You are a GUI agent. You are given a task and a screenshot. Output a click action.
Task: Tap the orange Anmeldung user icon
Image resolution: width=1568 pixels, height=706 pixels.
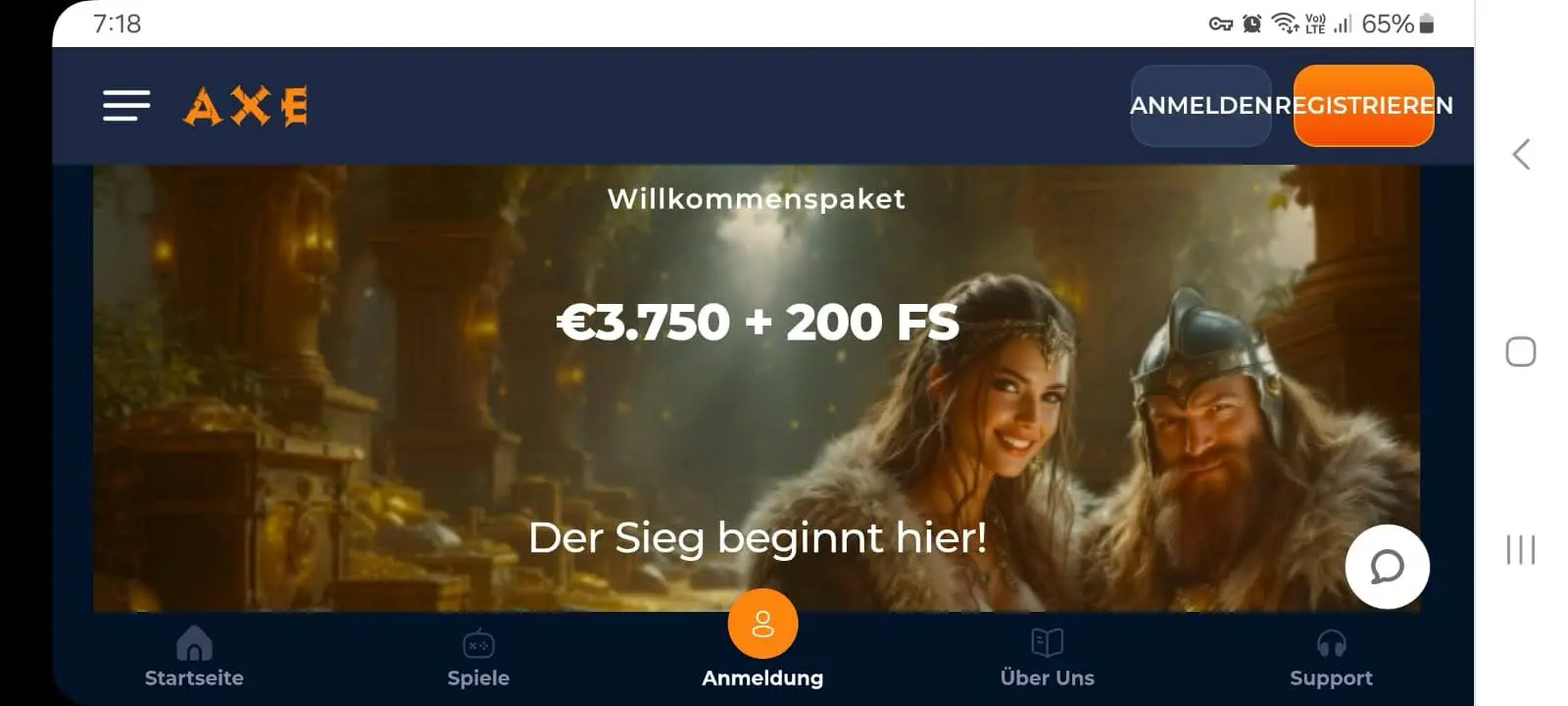tap(762, 624)
